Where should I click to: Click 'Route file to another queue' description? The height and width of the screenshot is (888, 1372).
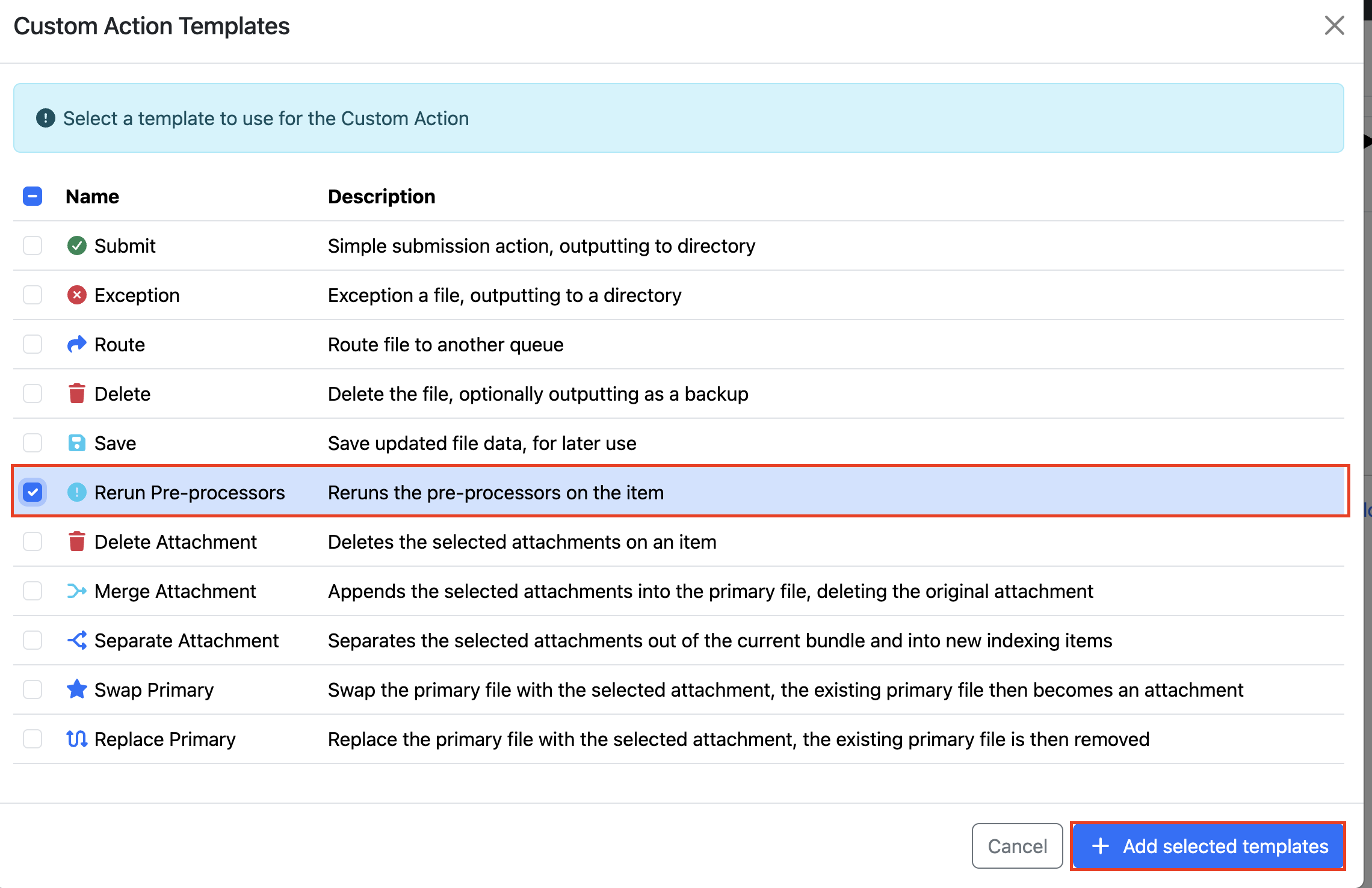tap(446, 344)
